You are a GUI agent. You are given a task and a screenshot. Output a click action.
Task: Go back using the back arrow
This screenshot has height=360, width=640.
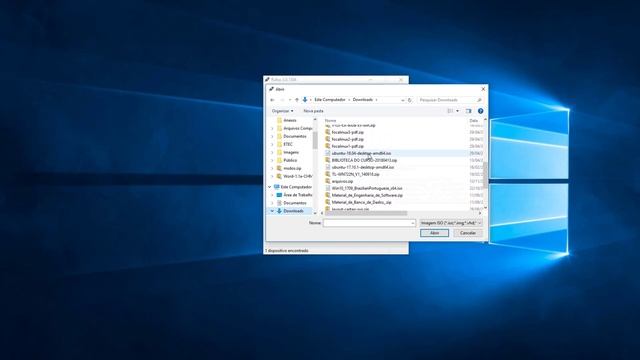click(273, 100)
